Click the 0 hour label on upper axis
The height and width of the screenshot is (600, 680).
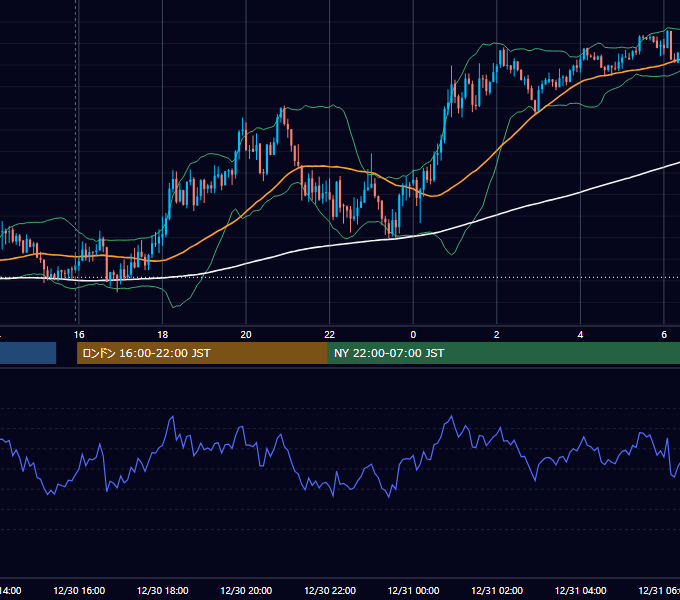413,335
